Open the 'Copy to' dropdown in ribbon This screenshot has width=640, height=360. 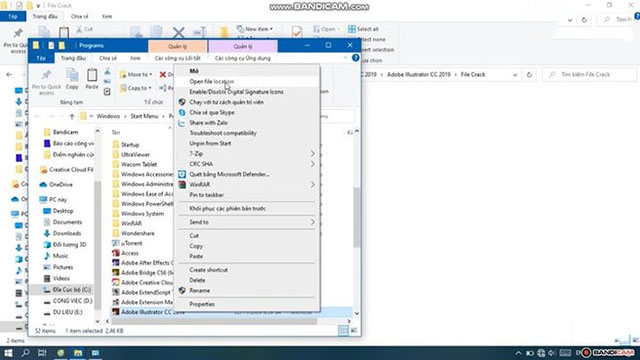(136, 88)
